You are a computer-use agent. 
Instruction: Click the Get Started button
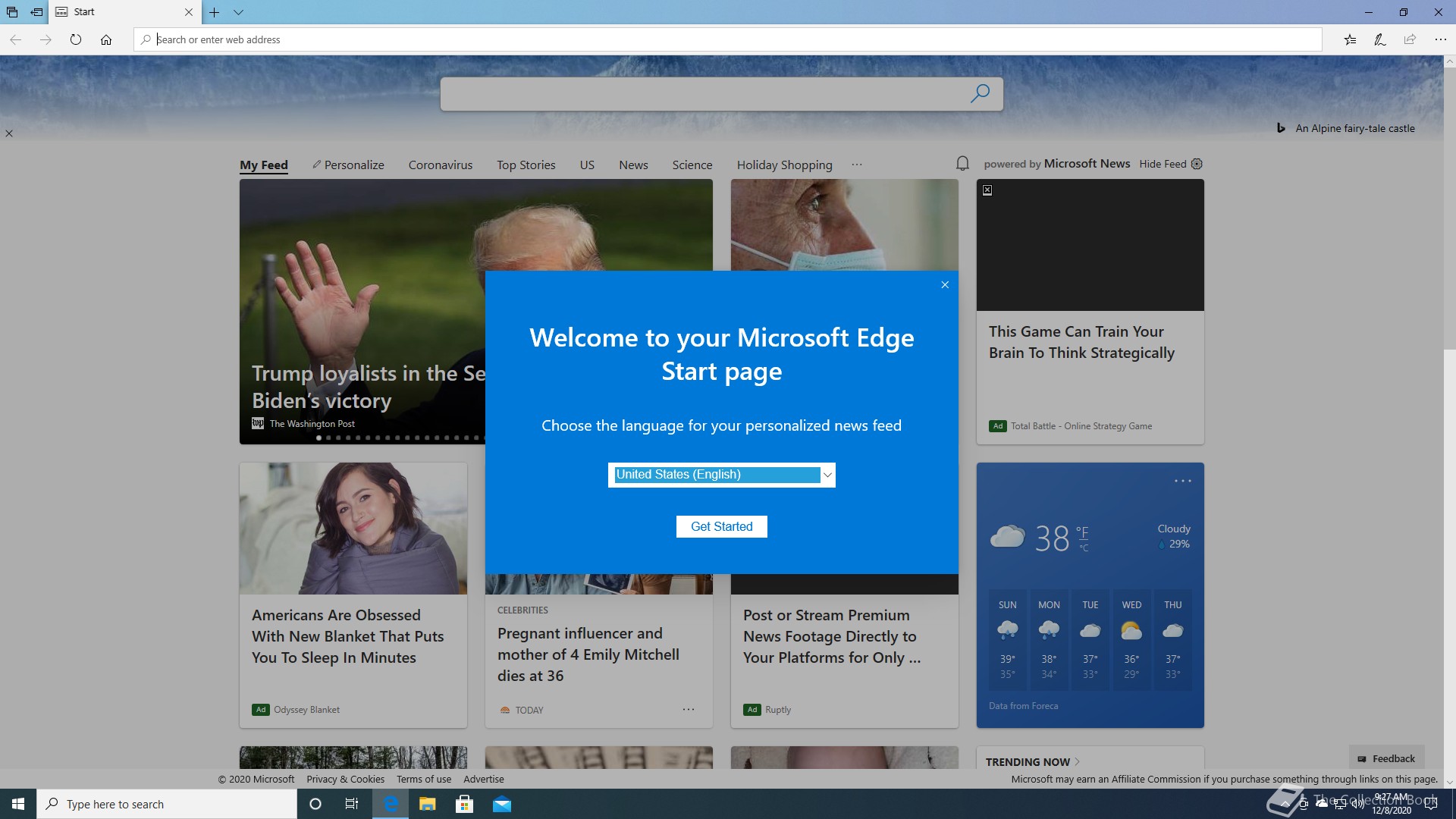point(722,526)
